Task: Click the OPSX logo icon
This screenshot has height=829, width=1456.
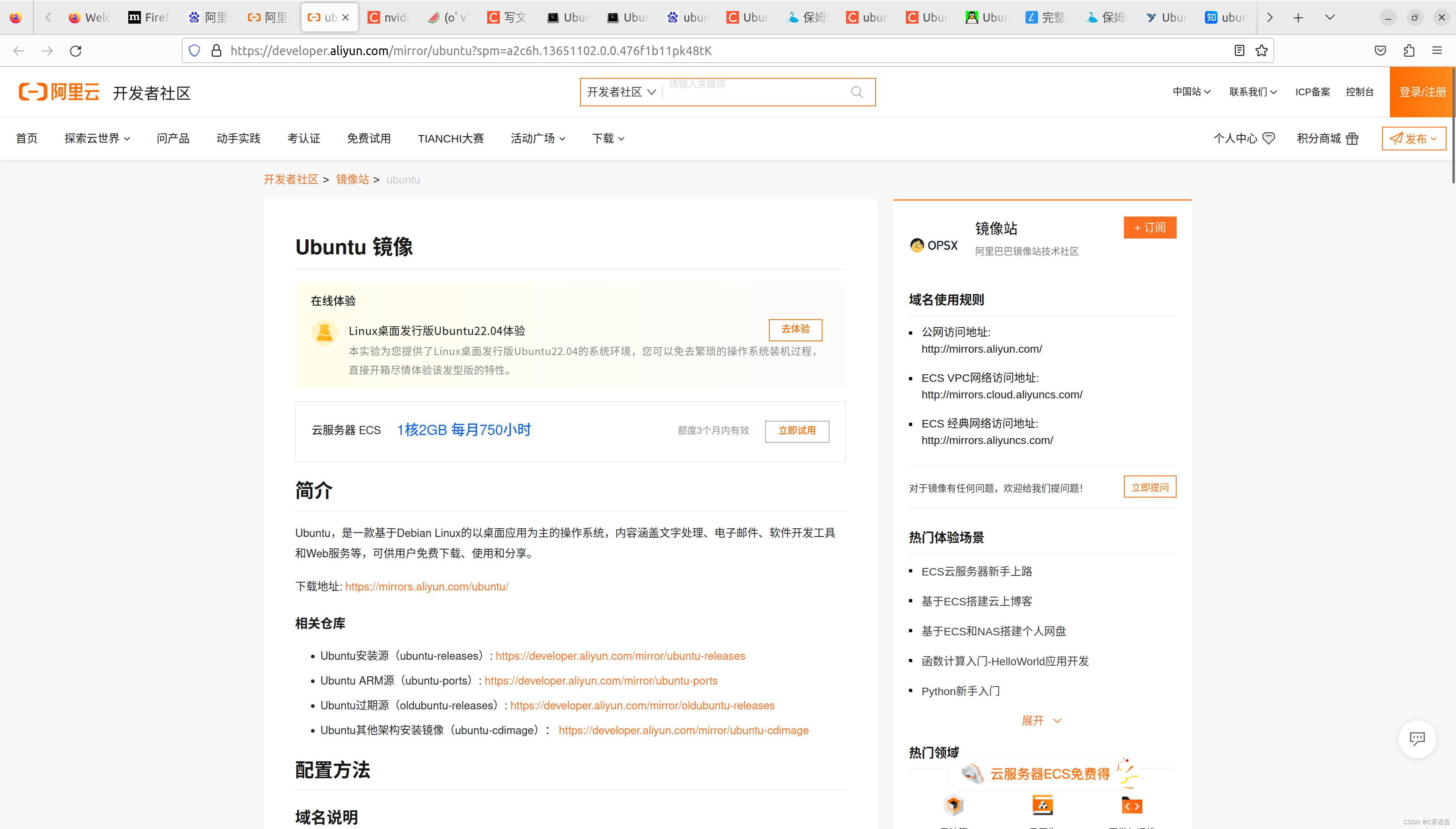Action: point(934,245)
